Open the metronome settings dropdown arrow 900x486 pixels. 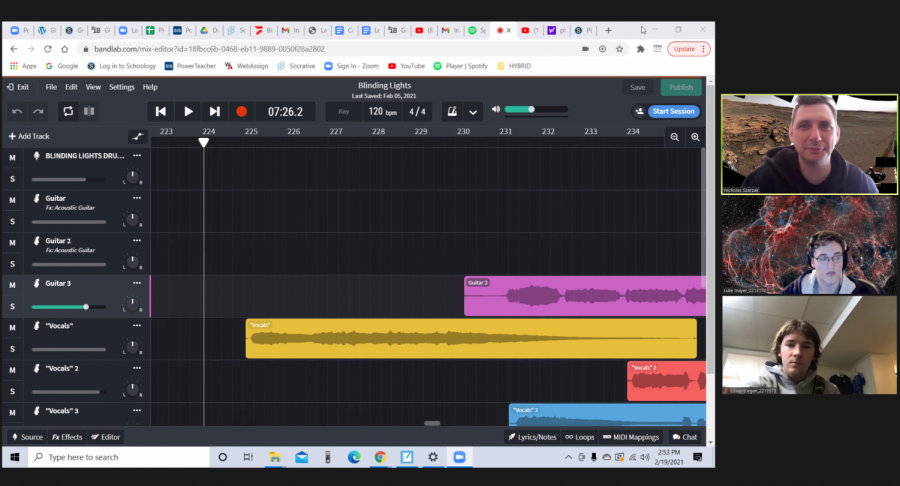click(473, 112)
